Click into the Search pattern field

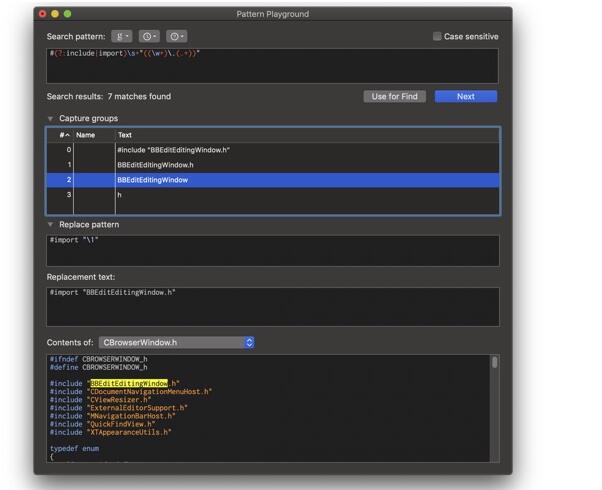point(273,66)
